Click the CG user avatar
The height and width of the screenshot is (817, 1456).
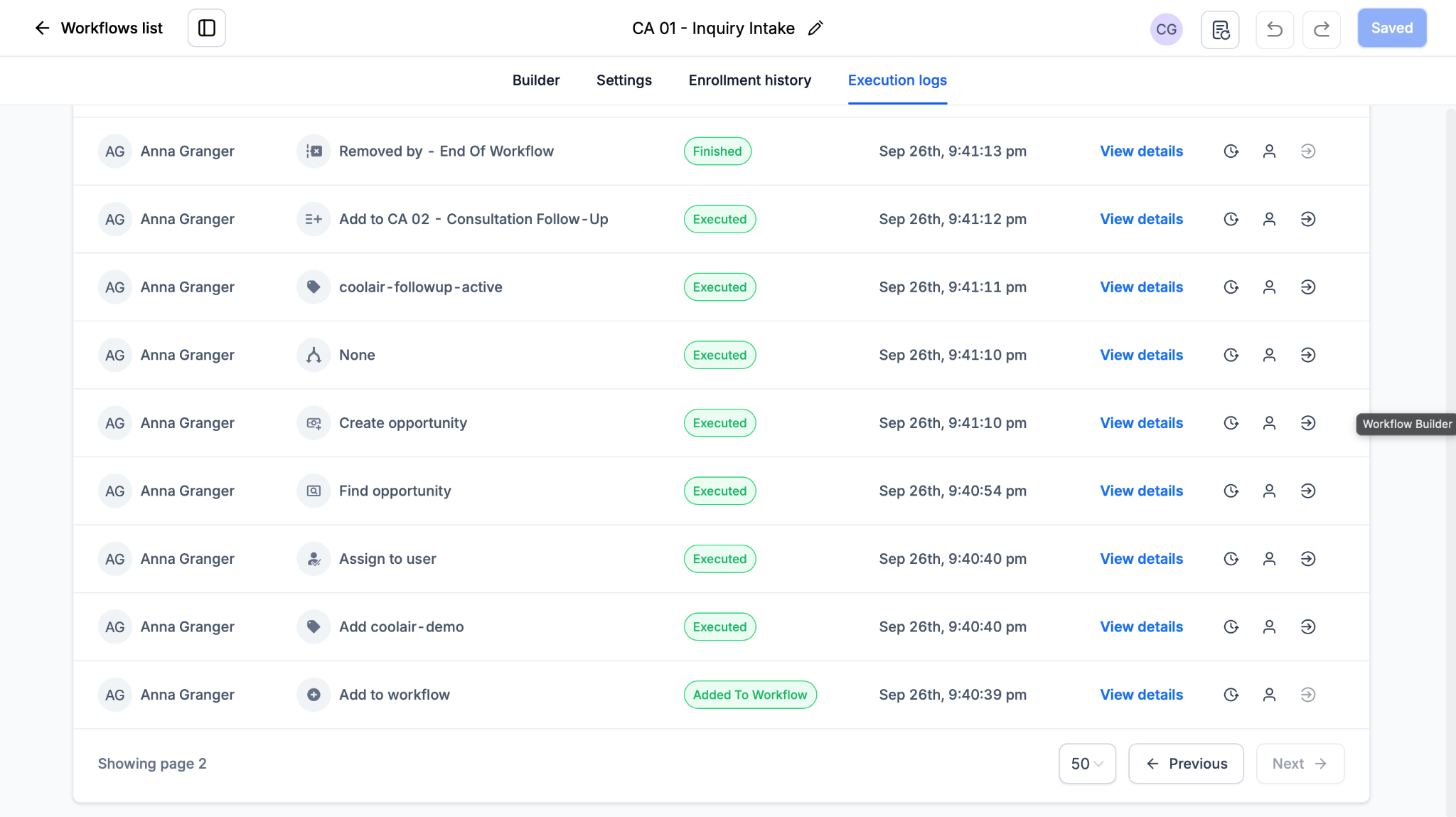[1166, 29]
